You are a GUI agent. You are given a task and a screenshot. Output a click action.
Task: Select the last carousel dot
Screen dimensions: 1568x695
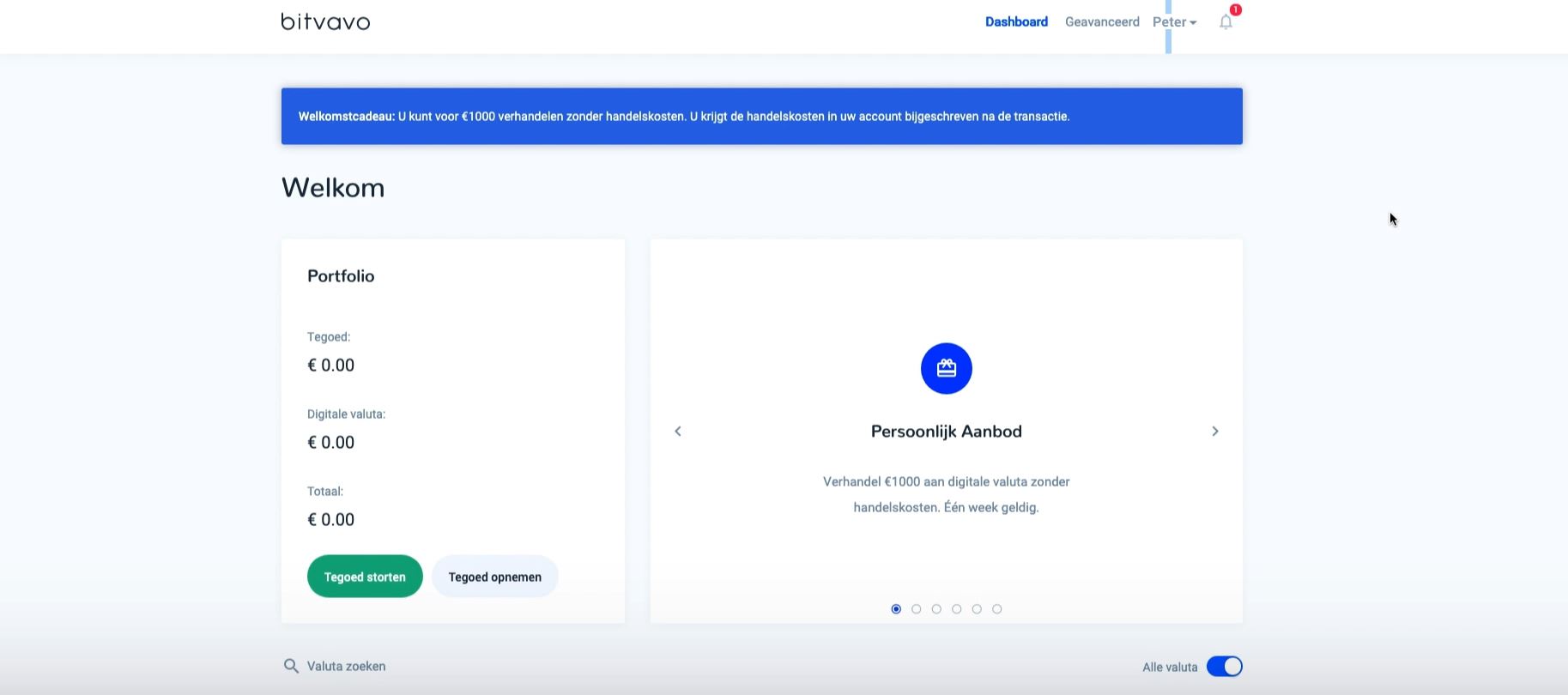point(996,609)
